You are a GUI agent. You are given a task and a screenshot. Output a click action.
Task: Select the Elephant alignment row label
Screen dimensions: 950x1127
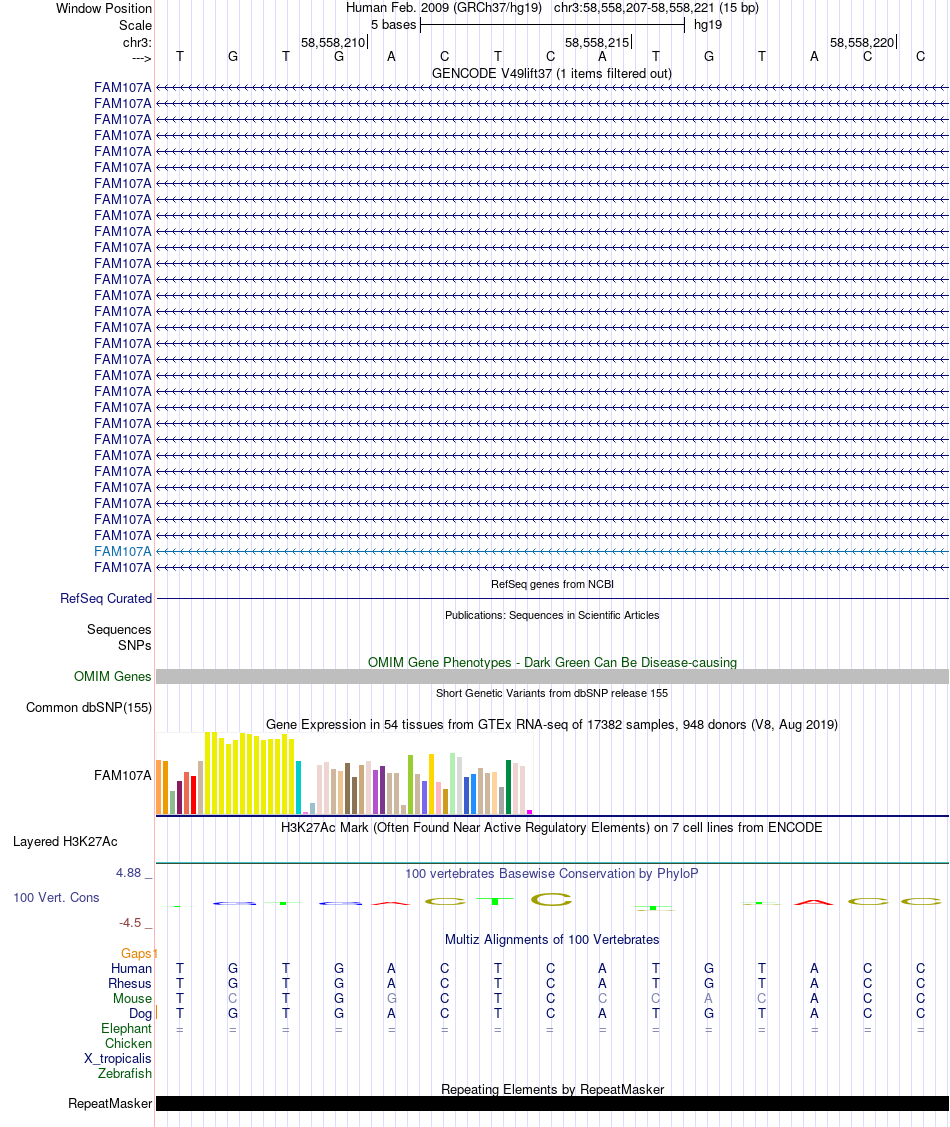126,1029
